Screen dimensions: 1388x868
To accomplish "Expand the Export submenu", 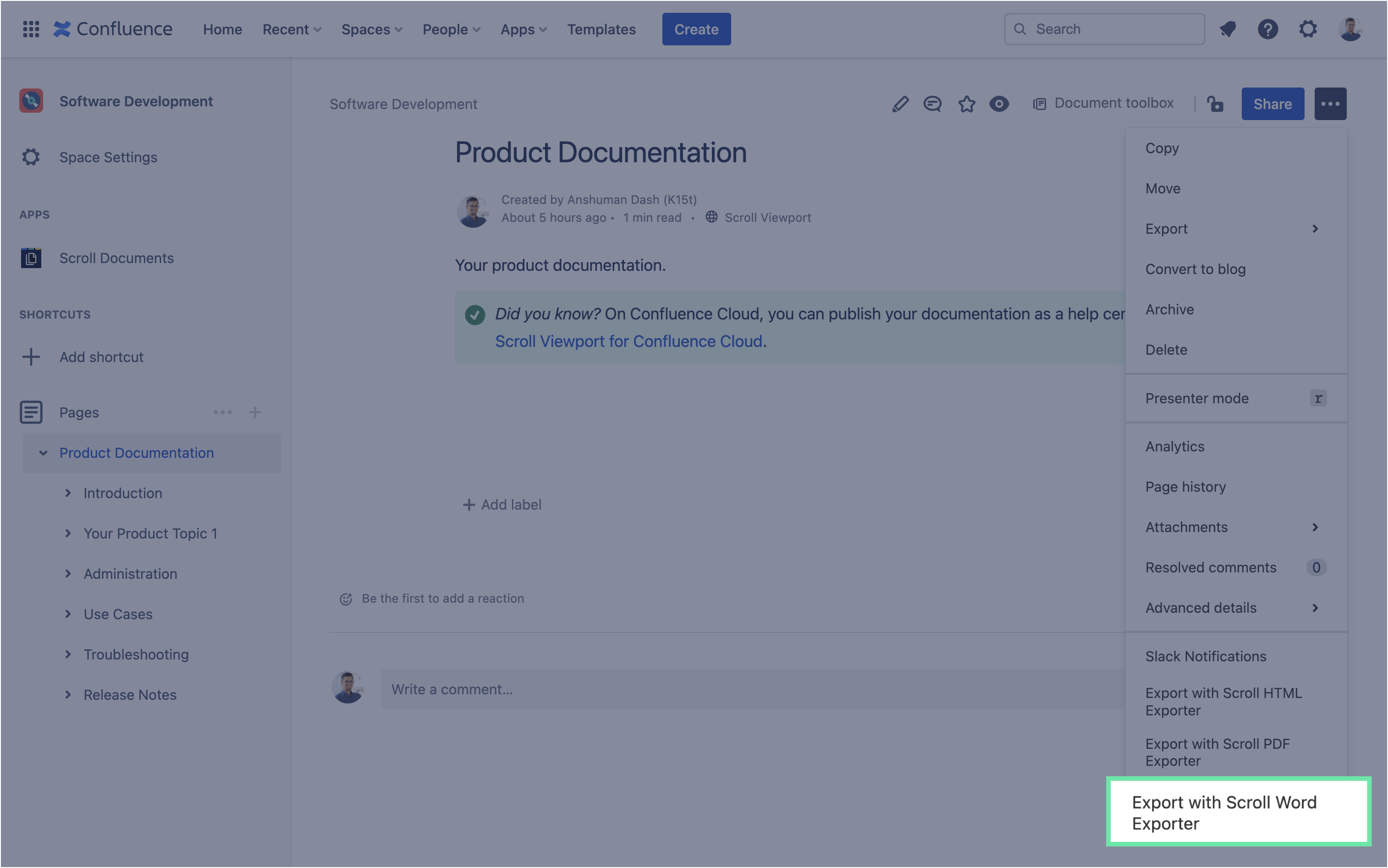I will pos(1231,229).
